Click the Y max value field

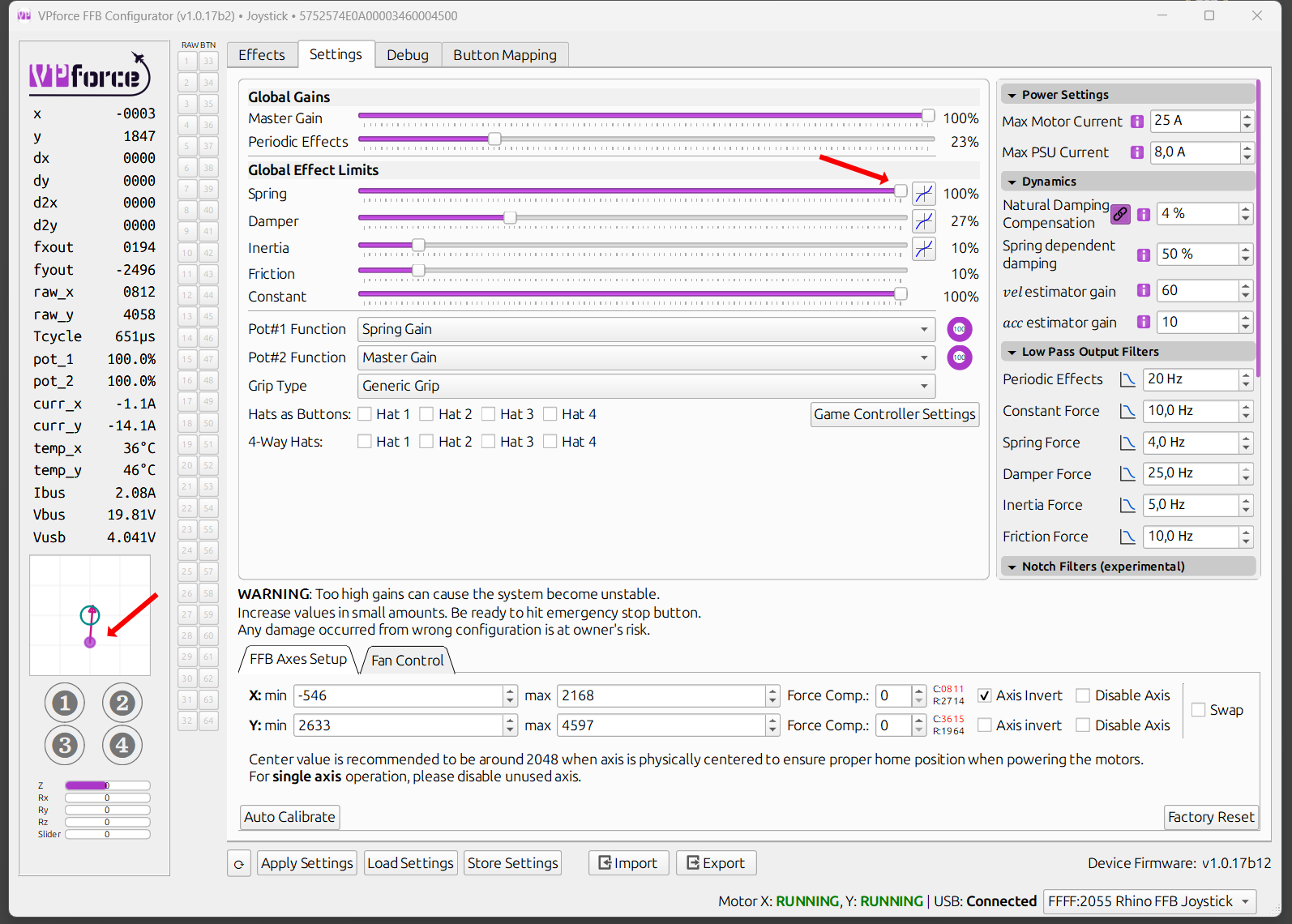click(x=668, y=725)
